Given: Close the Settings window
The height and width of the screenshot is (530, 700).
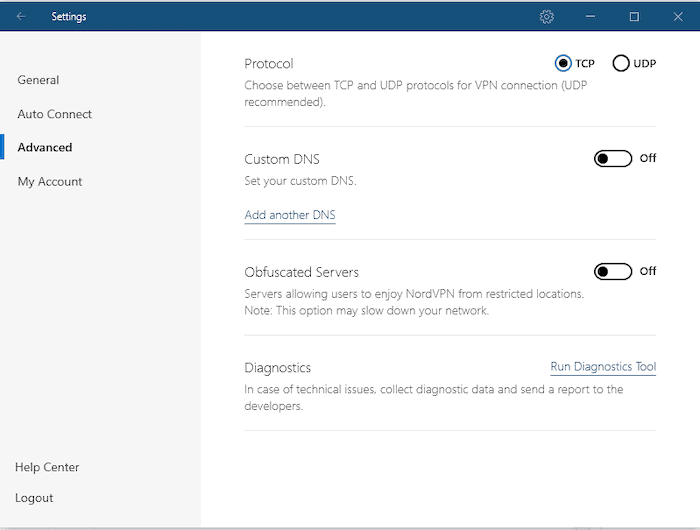Looking at the screenshot, I should (x=678, y=17).
